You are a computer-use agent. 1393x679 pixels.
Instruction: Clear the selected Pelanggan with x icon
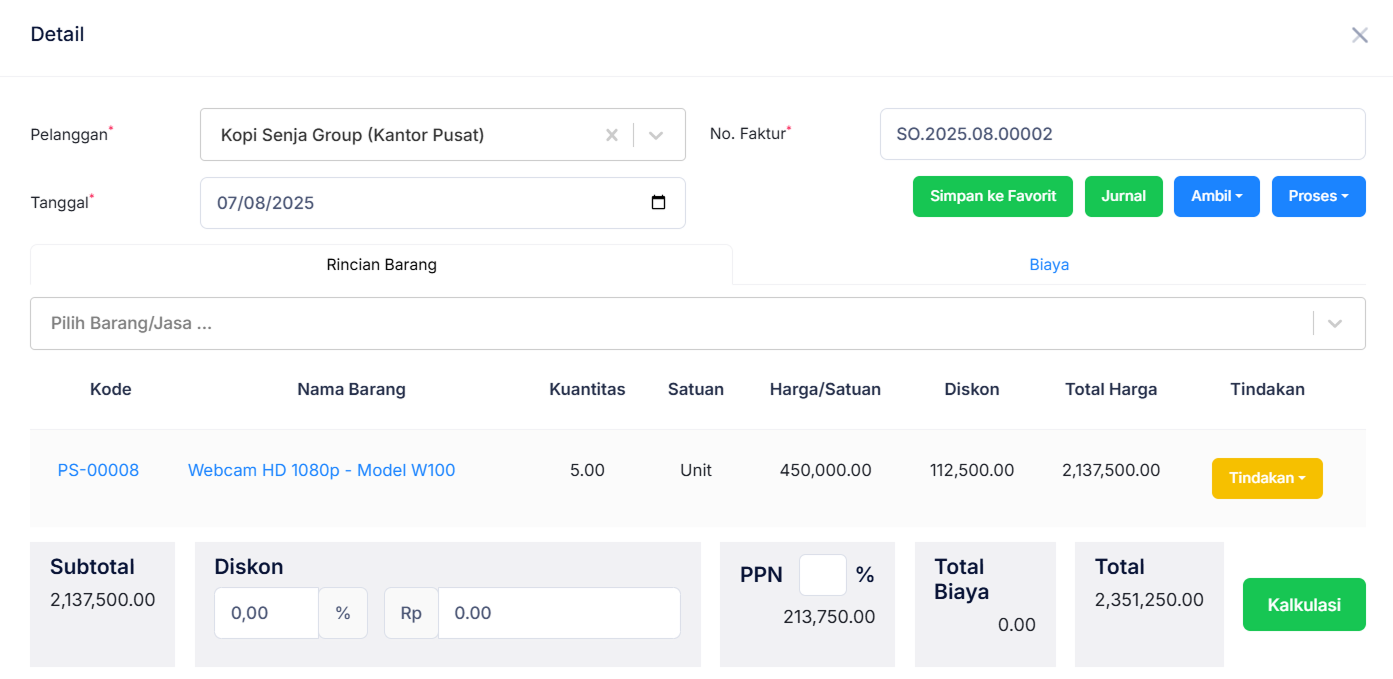click(612, 135)
